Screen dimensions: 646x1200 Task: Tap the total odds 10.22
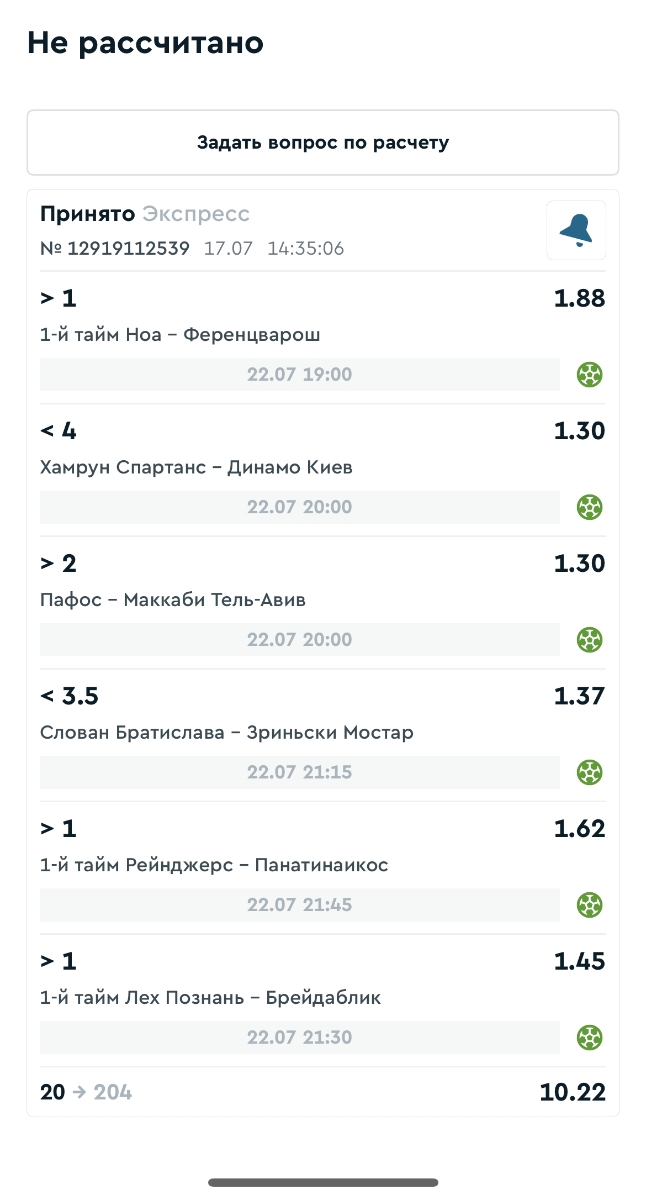[x=572, y=1093]
